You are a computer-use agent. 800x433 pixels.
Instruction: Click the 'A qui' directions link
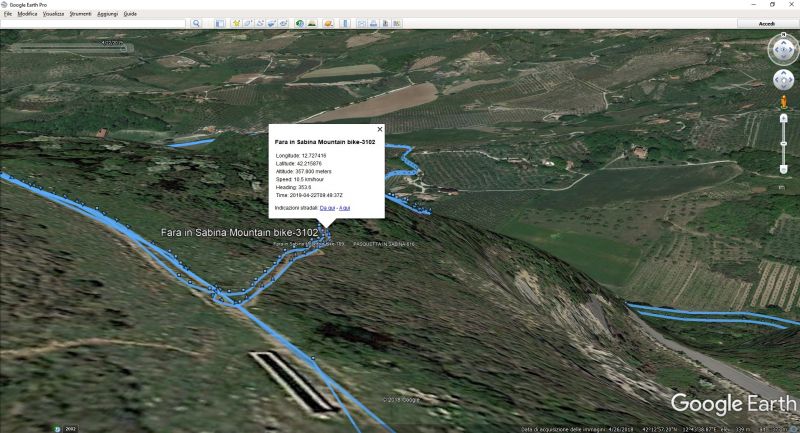[x=344, y=208]
